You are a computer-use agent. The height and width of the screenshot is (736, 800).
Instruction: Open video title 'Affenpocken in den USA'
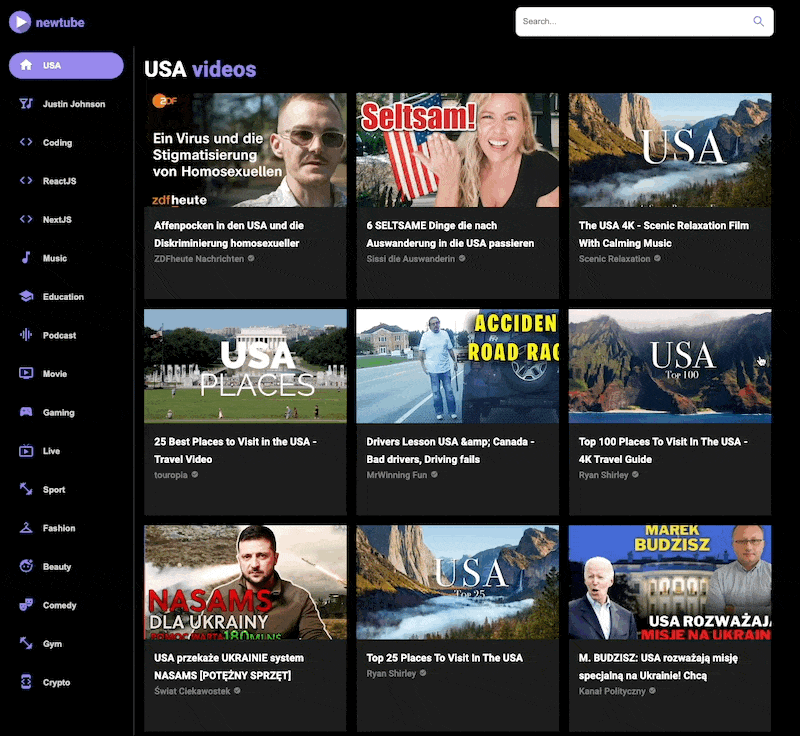coord(229,234)
